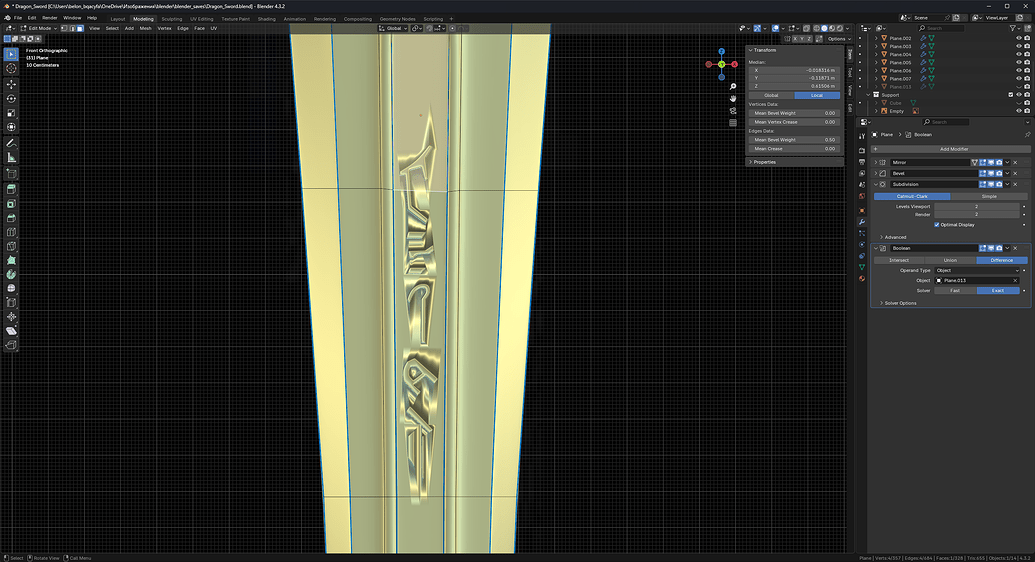Expand Plane.003 in the outliner
Viewport: 1035px width, 562px height.
(876, 46)
